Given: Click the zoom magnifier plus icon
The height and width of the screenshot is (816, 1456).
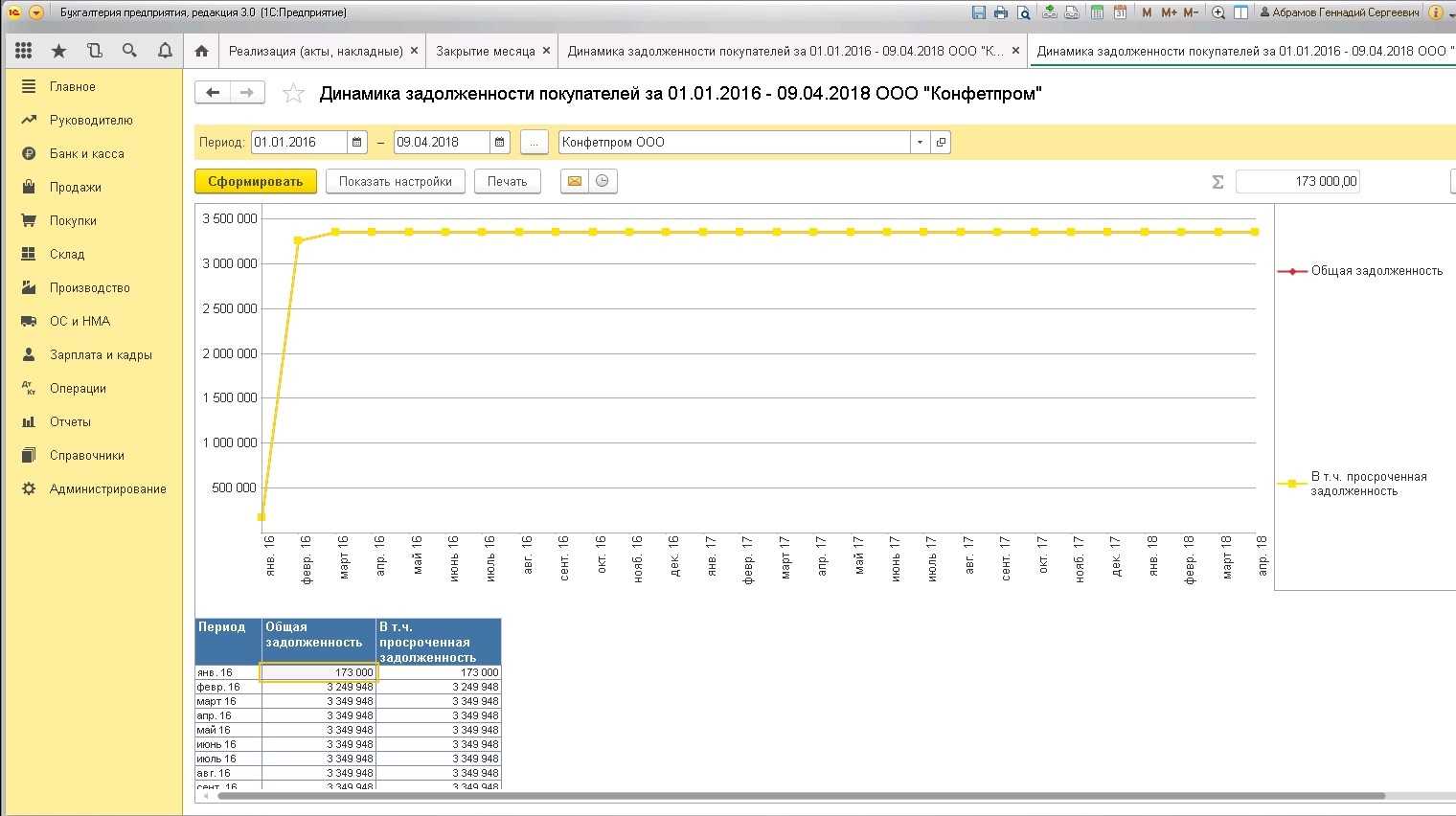Looking at the screenshot, I should [1218, 12].
